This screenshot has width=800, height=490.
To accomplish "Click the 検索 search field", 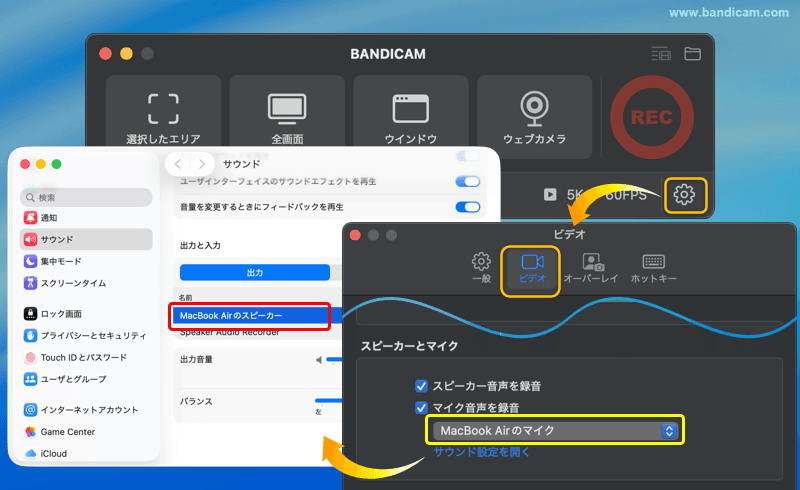I will click(x=85, y=198).
